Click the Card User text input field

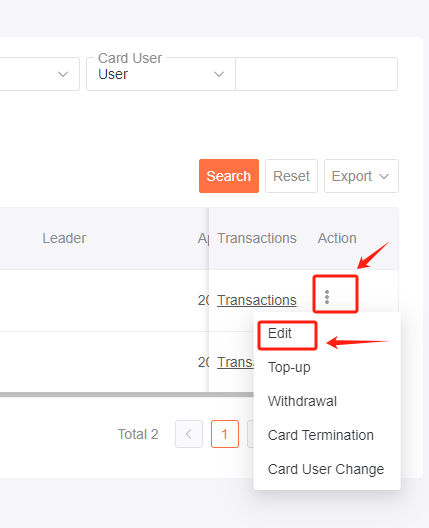coord(317,74)
